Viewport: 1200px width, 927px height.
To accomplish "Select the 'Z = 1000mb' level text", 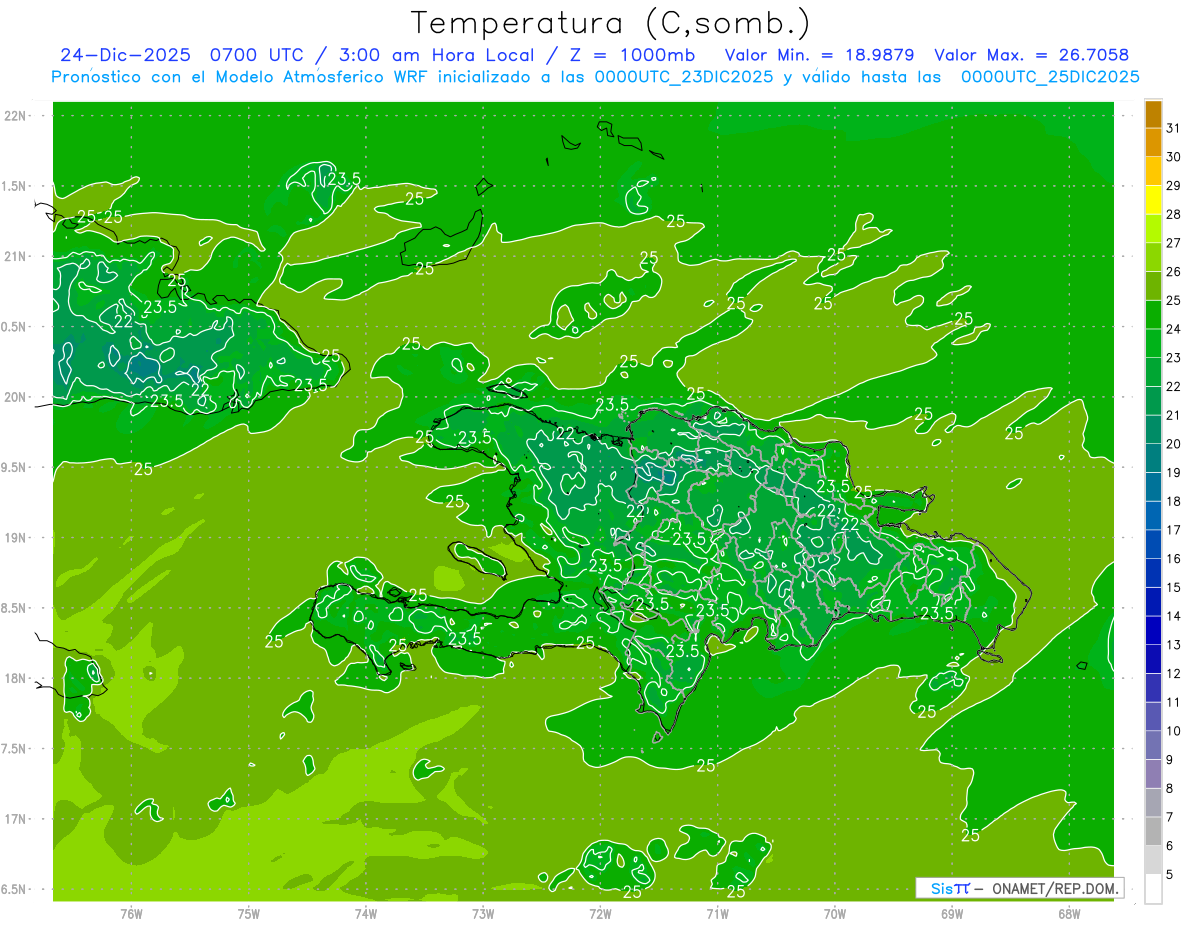I will pyautogui.click(x=635, y=55).
